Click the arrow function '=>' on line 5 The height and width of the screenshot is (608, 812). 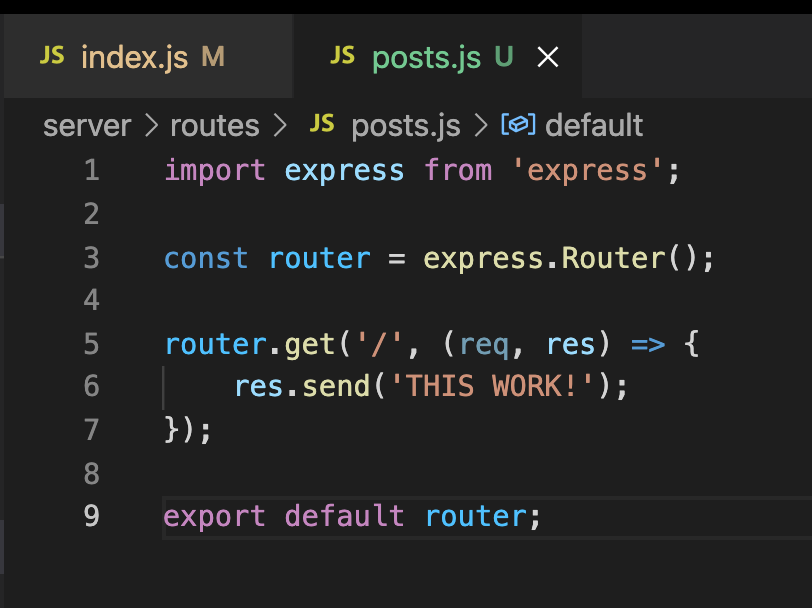(648, 344)
